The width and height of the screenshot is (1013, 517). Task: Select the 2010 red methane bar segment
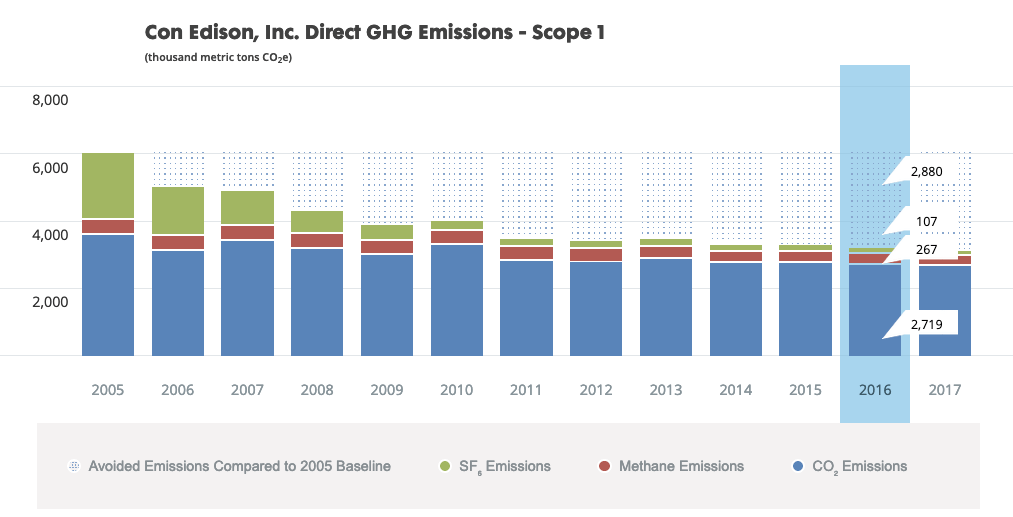[x=457, y=237]
